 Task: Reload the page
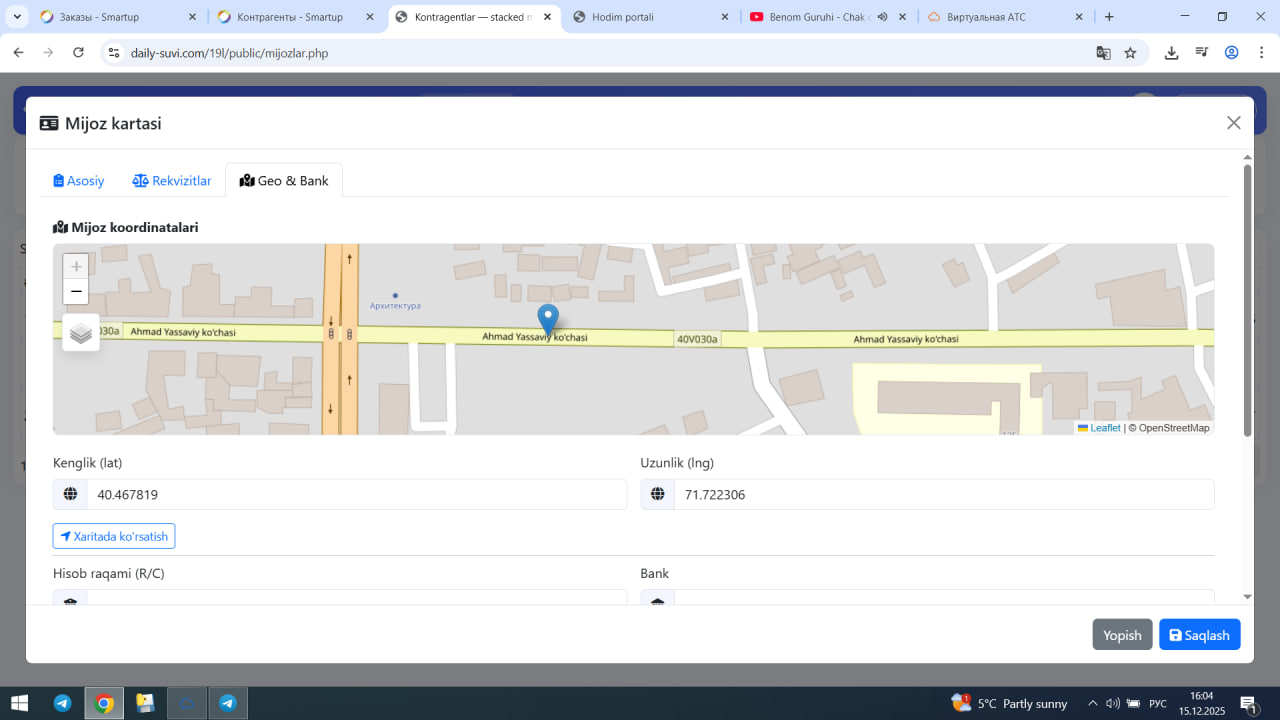pos(78,53)
